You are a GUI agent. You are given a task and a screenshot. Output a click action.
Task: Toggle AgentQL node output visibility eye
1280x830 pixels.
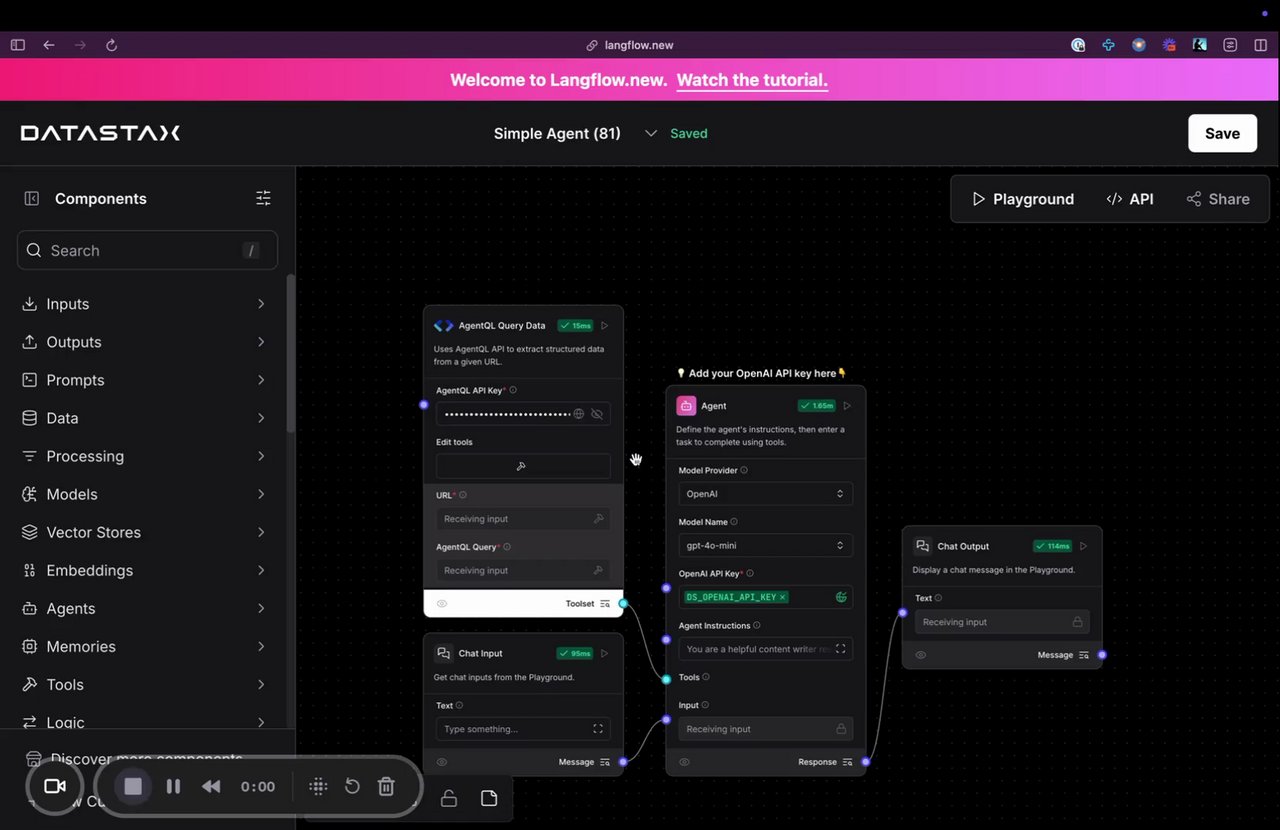442,604
